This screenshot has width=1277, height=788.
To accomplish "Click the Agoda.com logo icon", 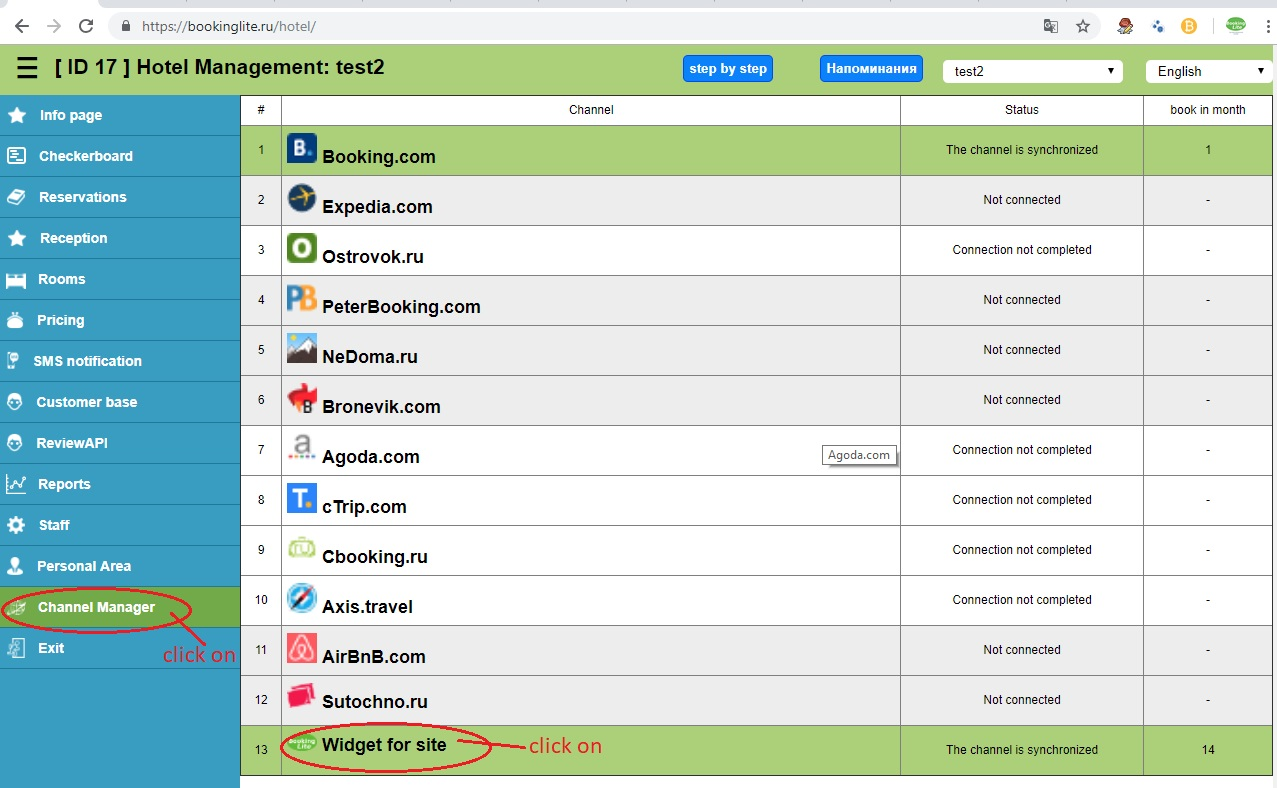I will point(302,448).
